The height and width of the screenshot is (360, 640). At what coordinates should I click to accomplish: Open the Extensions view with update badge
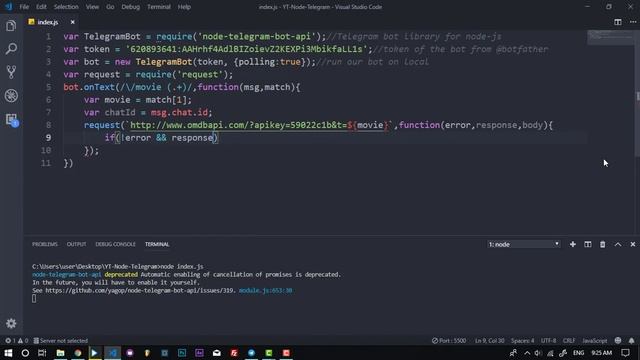point(11,120)
